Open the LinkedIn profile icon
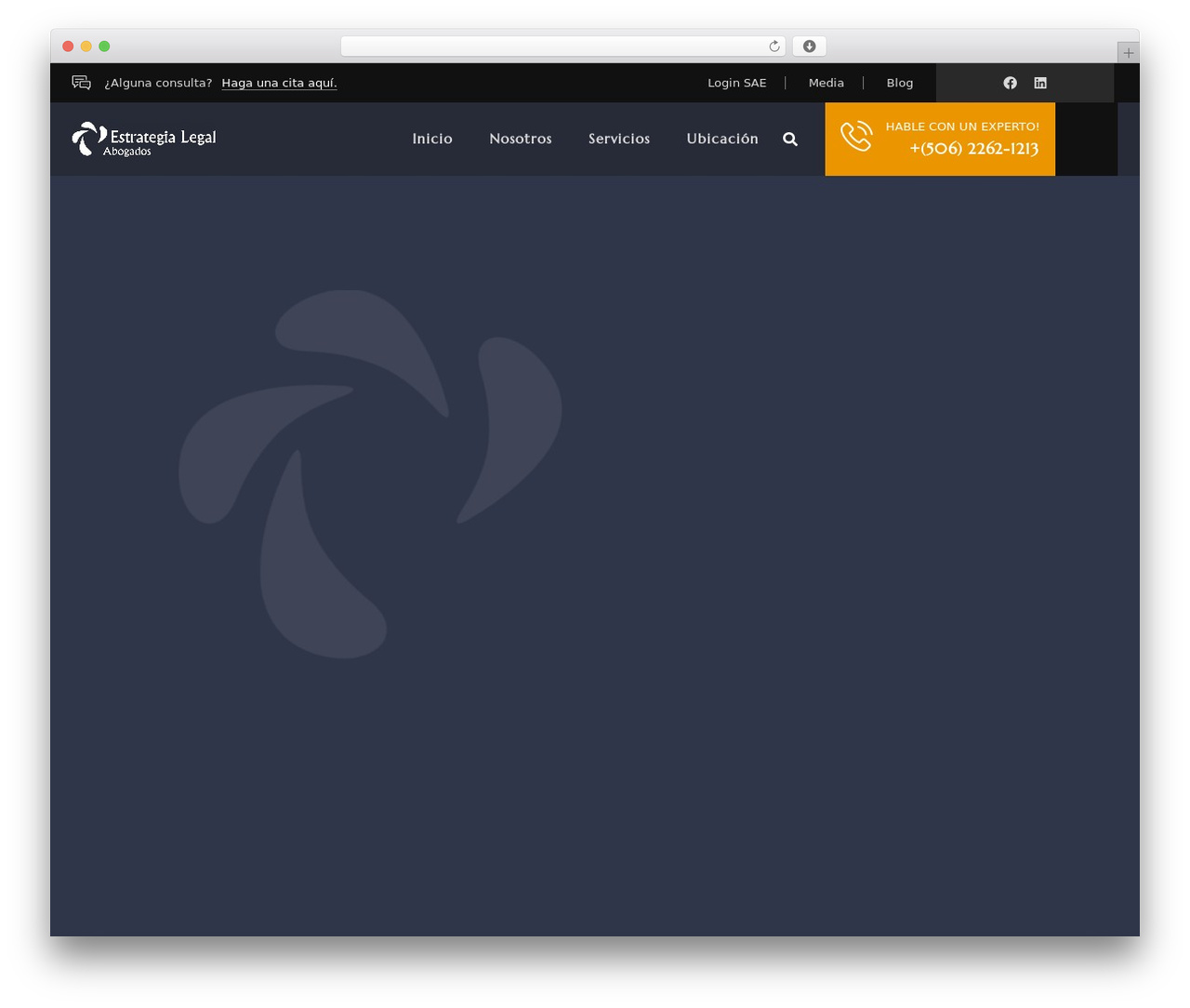 (x=1040, y=83)
